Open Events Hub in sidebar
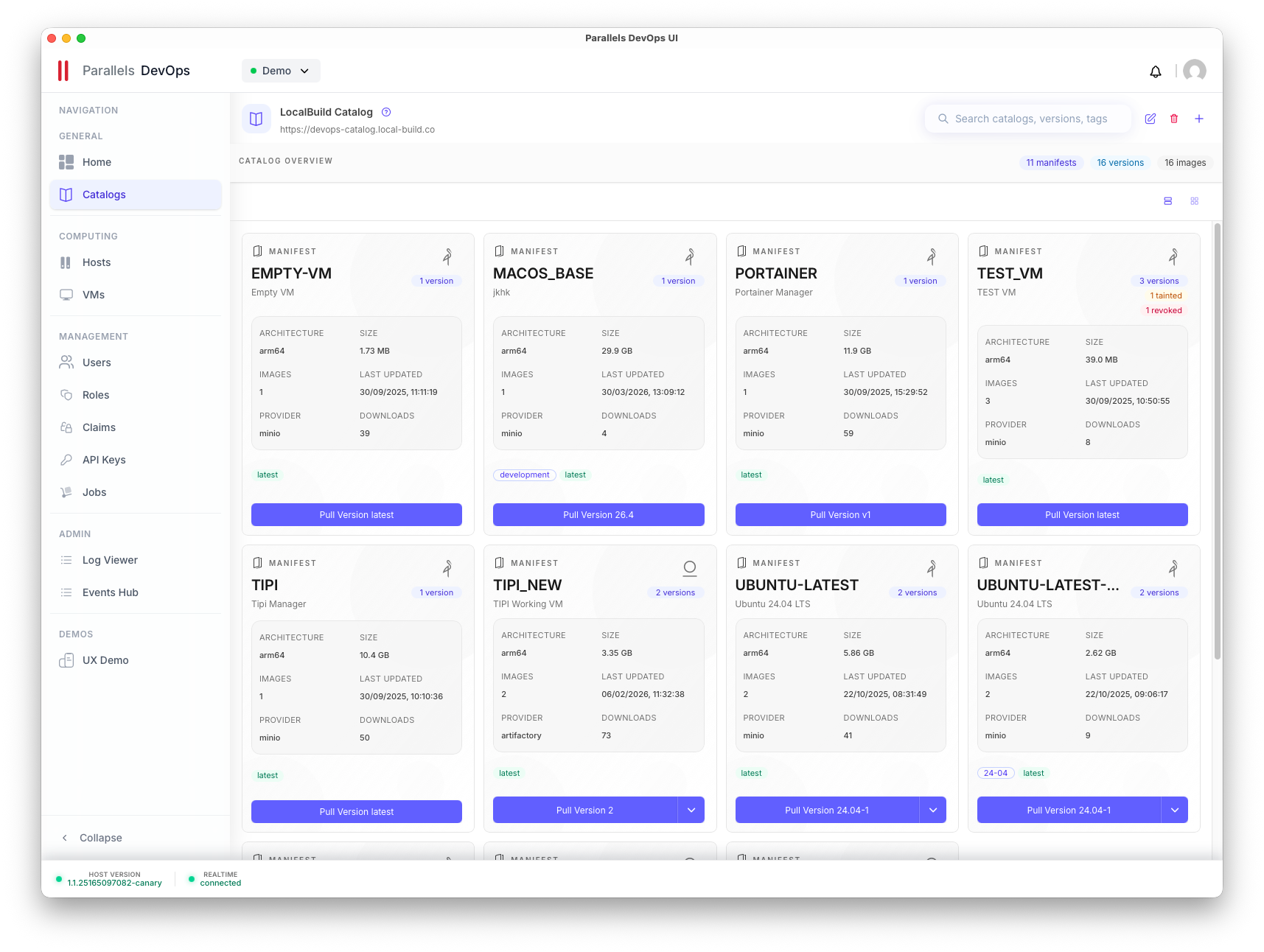Viewport: 1264px width, 952px height. coord(136,592)
